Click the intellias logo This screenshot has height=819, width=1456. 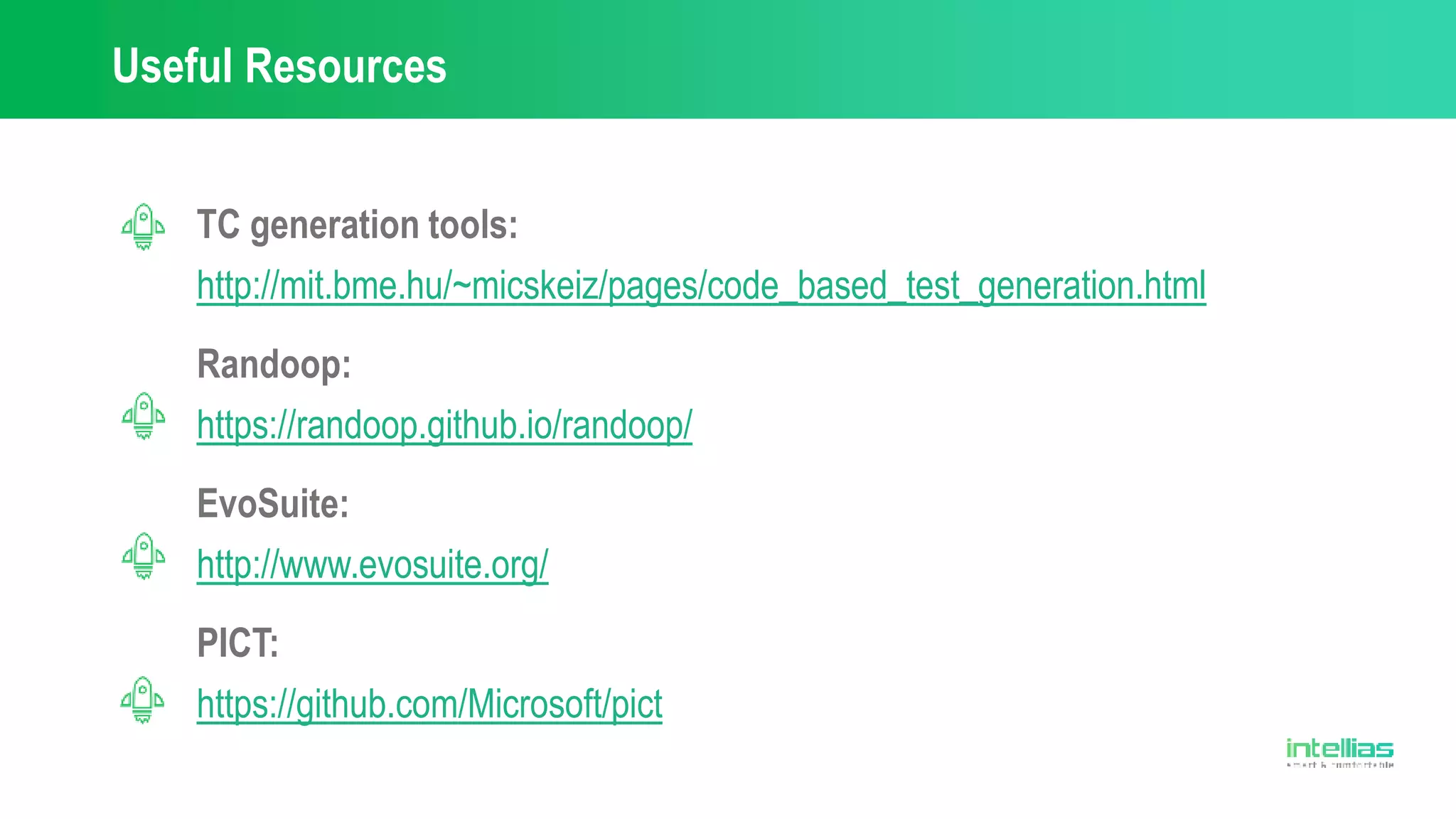[x=1339, y=749]
